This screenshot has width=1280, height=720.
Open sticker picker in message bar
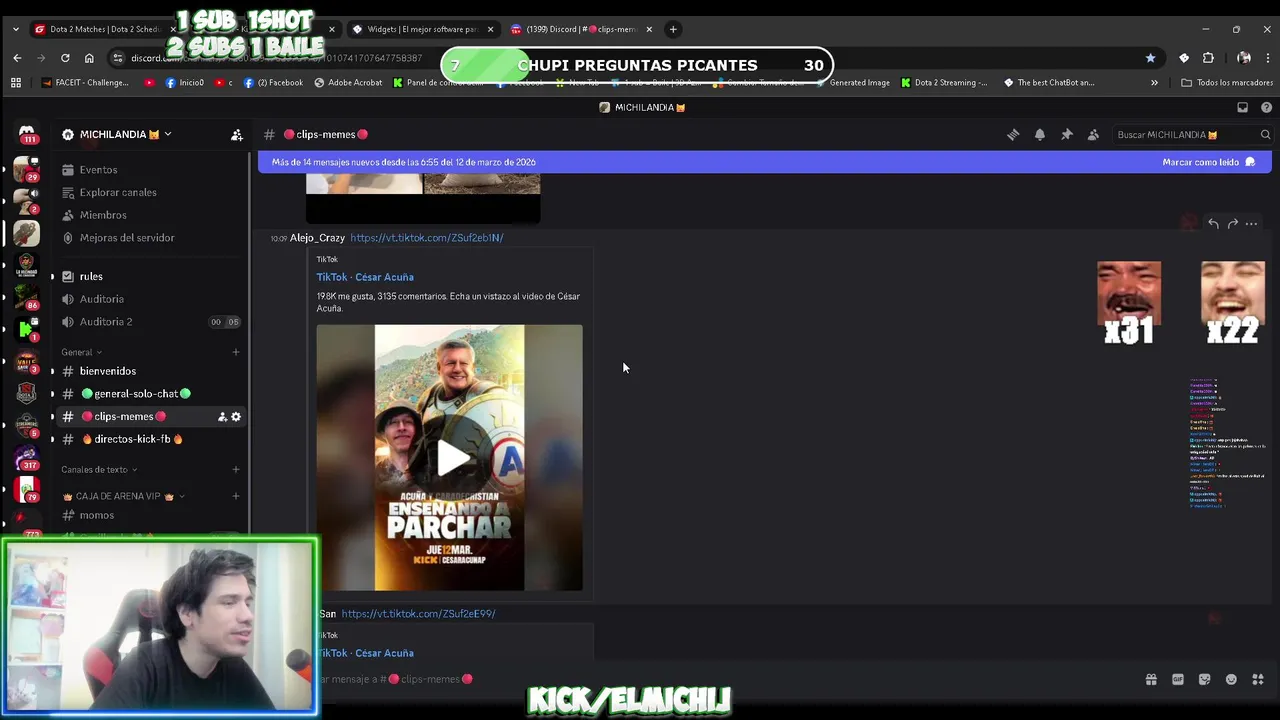coord(1205,679)
